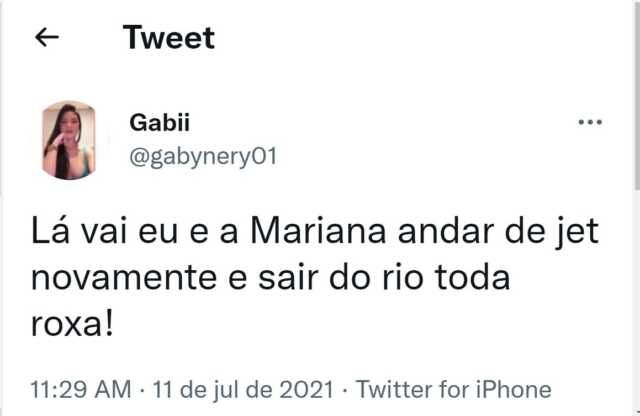Click the display name Gabii
The height and width of the screenshot is (416, 640).
(159, 123)
